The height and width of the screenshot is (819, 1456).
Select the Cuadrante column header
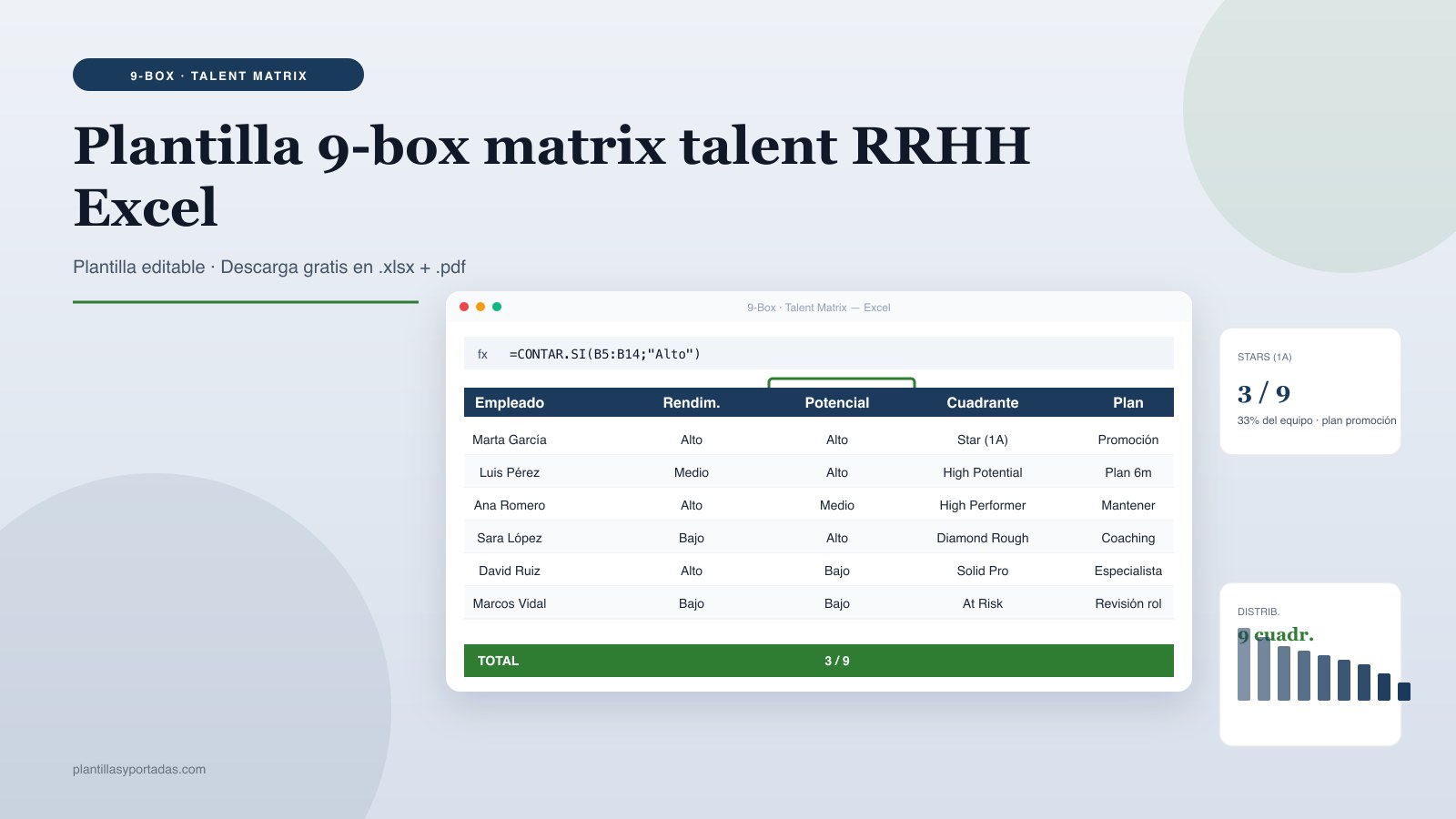pos(983,402)
